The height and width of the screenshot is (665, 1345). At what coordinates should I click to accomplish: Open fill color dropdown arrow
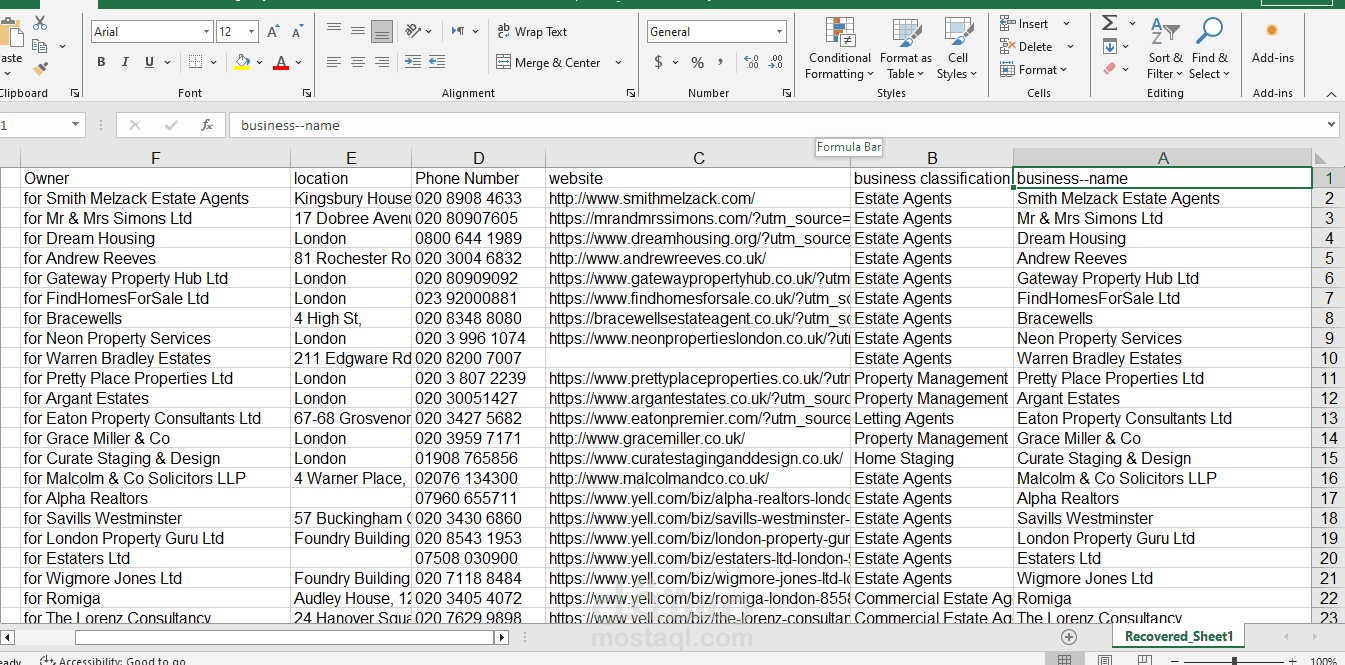click(259, 62)
